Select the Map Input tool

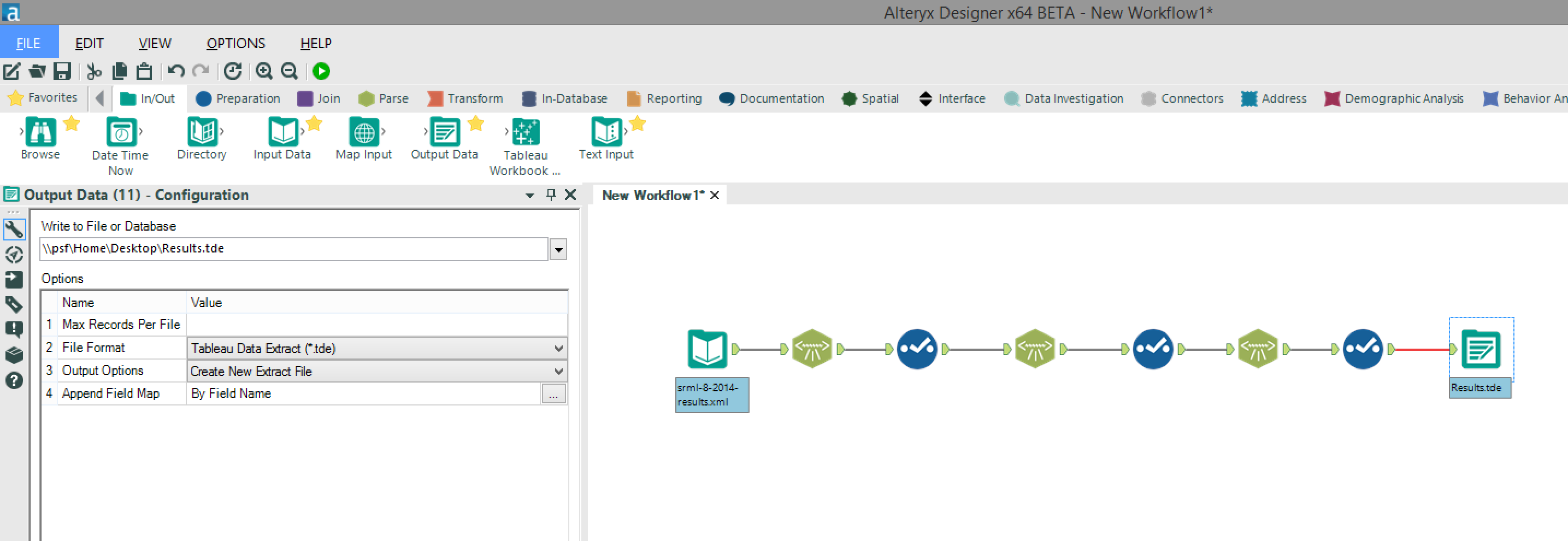(x=364, y=138)
